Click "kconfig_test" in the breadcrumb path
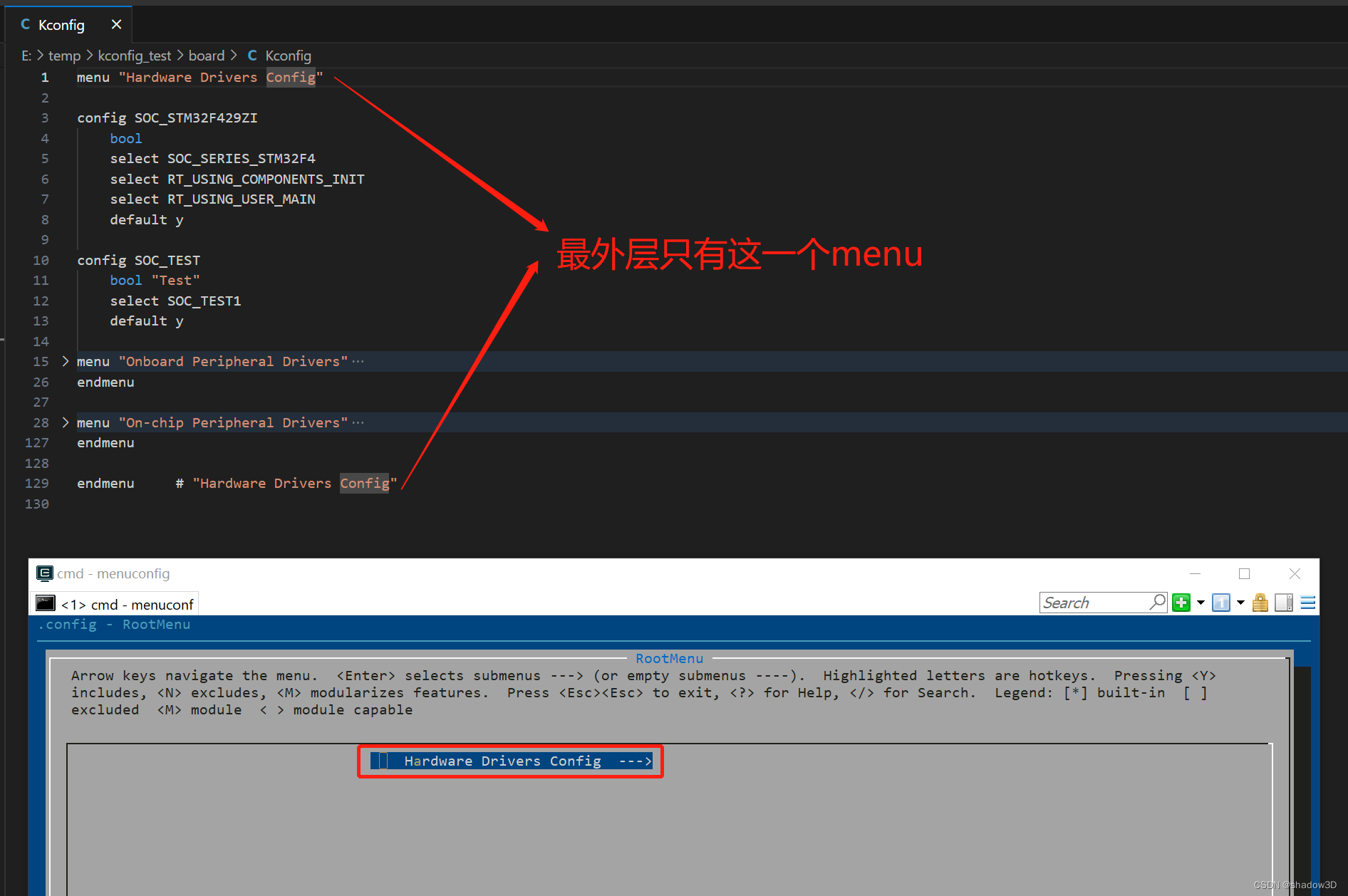 click(x=134, y=56)
